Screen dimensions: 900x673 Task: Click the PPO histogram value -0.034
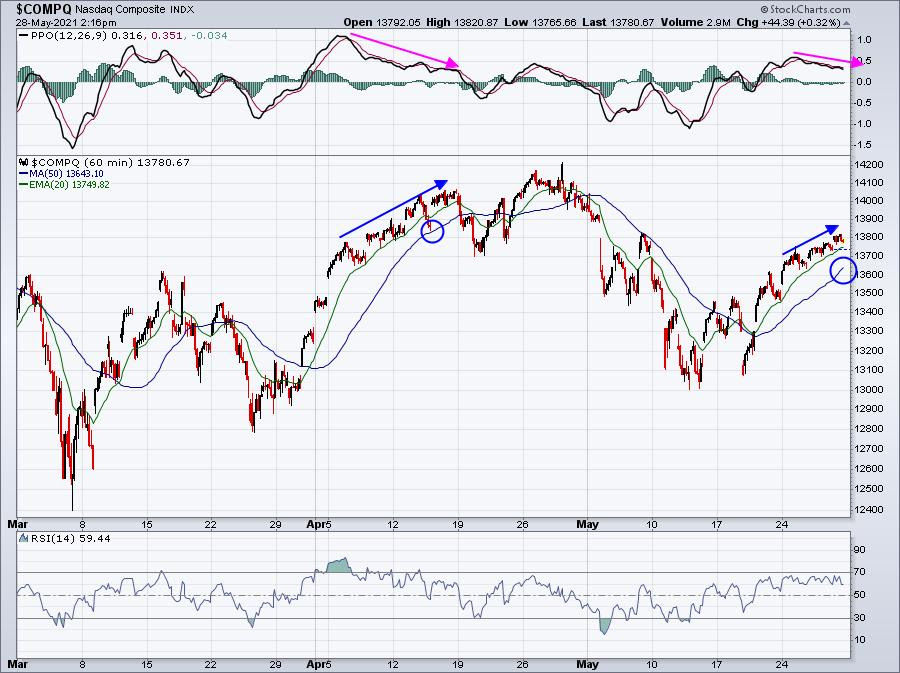click(209, 36)
